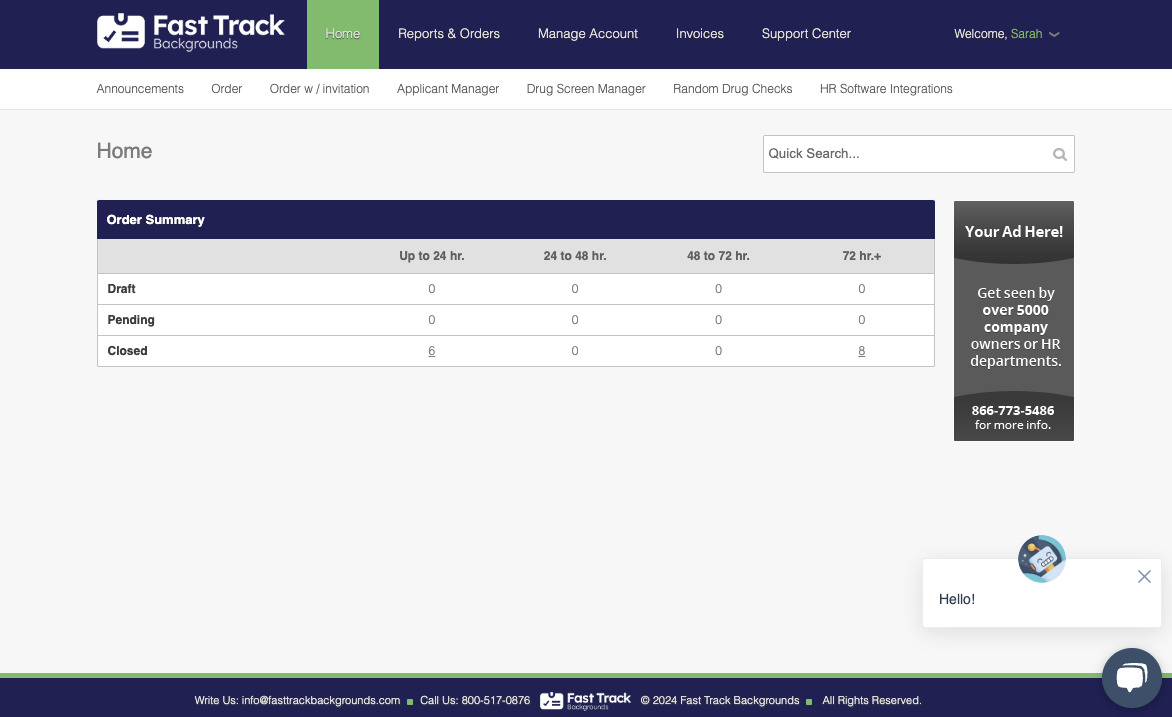Go to Applicant Manager
Image resolution: width=1172 pixels, height=717 pixels.
click(447, 89)
